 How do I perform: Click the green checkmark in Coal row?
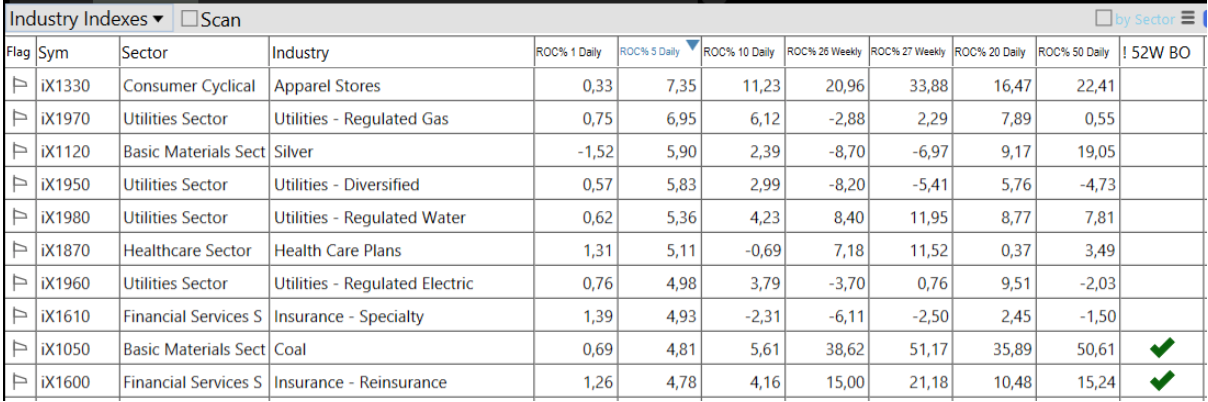tap(1161, 349)
